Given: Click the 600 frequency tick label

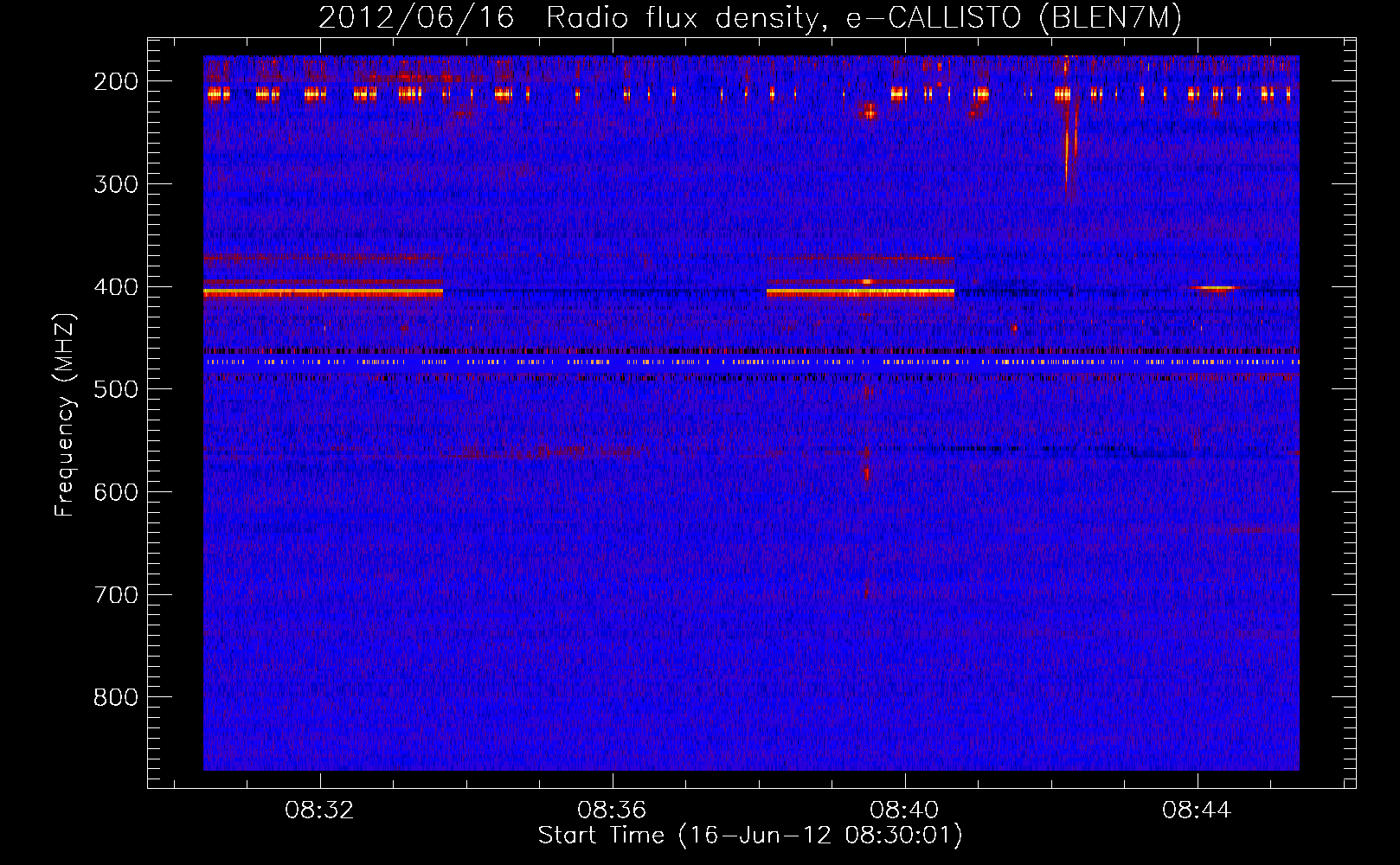Looking at the screenshot, I should 115,492.
